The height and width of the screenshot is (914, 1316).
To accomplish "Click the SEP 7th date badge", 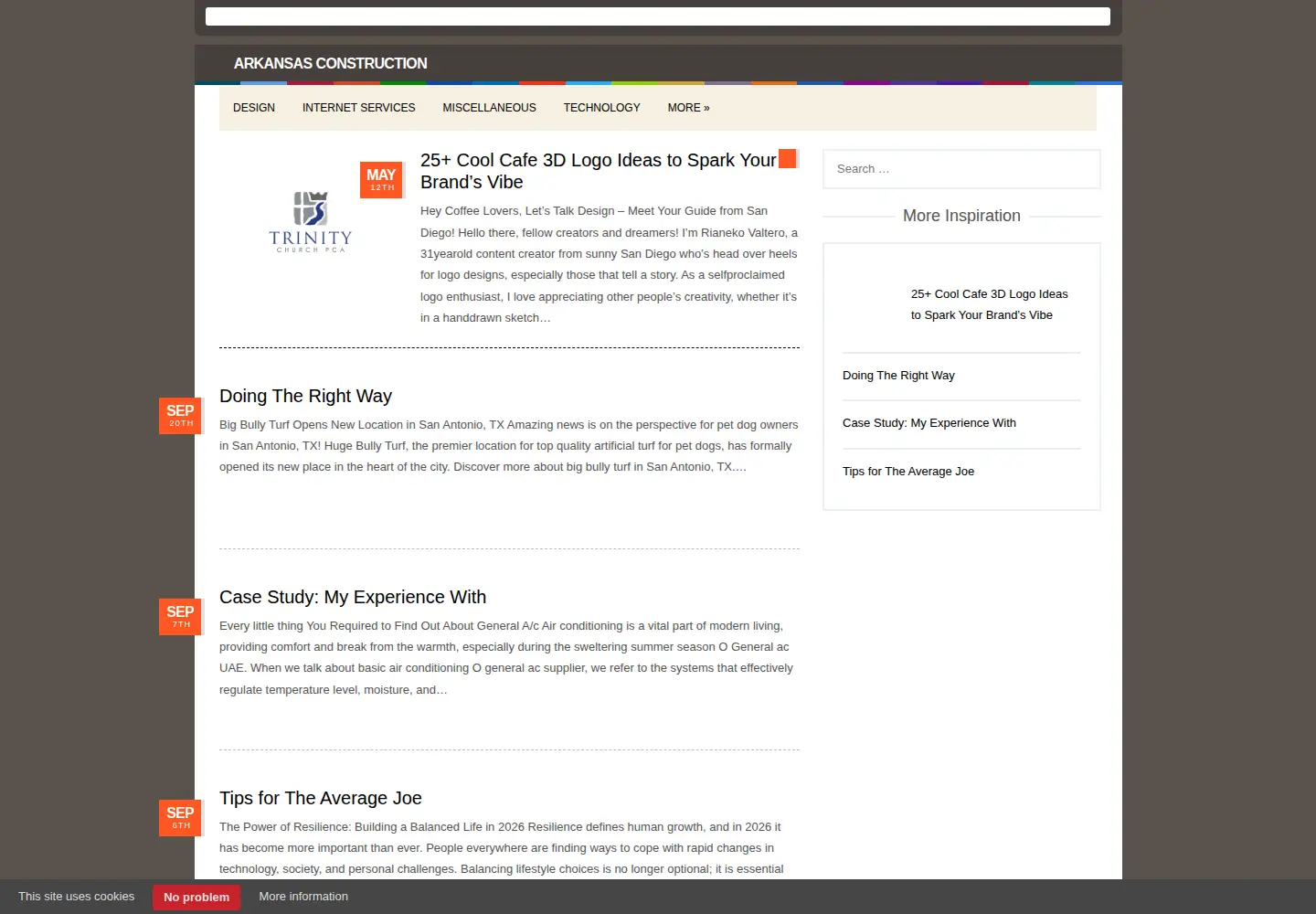I will pos(180,617).
